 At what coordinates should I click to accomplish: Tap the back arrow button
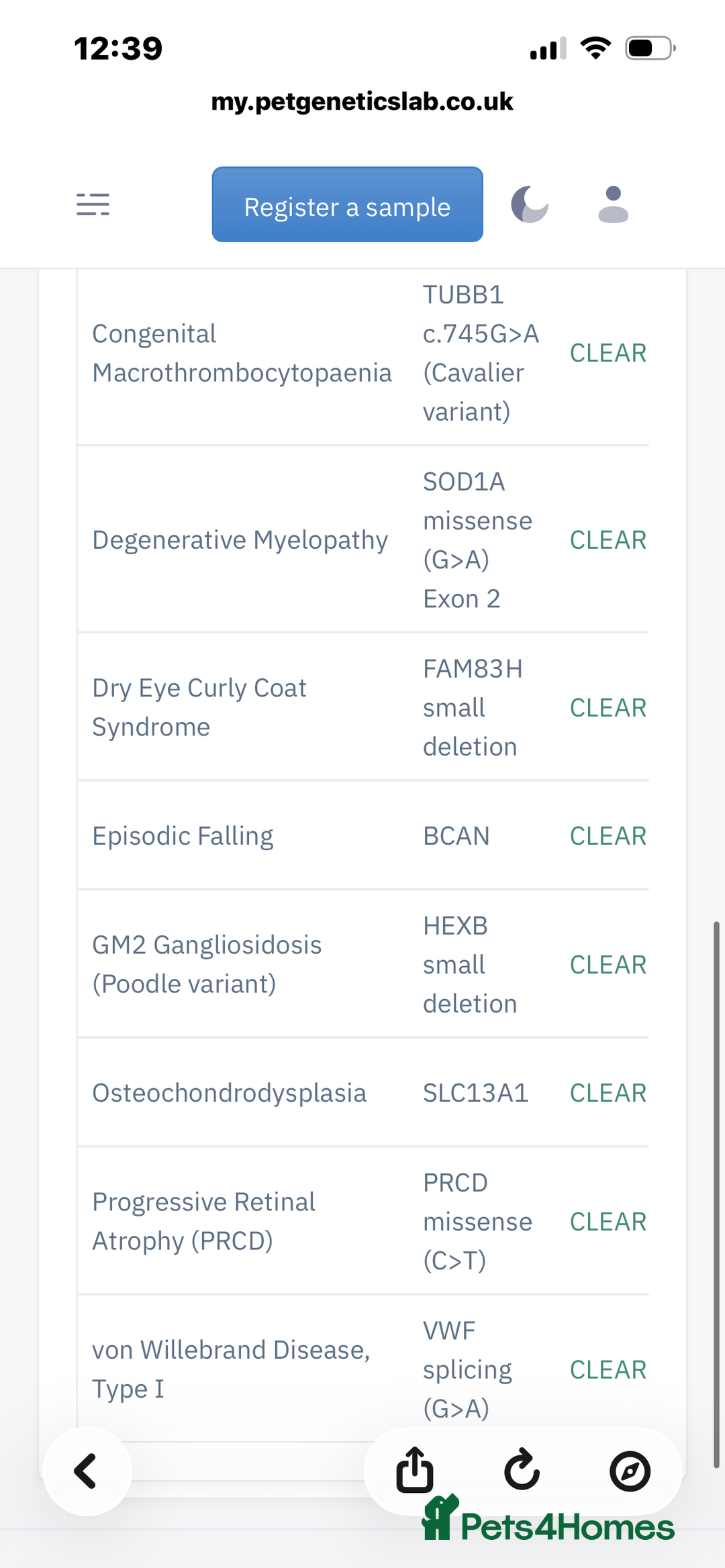[x=87, y=1471]
